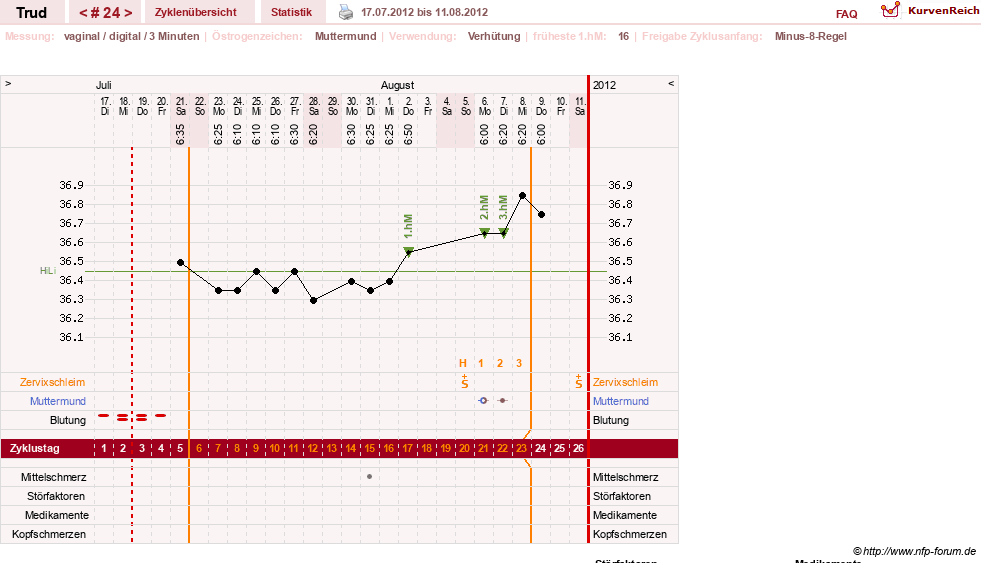The height and width of the screenshot is (563, 981).
Task: Click the Zervixschleim label on the left
Action: 53,382
